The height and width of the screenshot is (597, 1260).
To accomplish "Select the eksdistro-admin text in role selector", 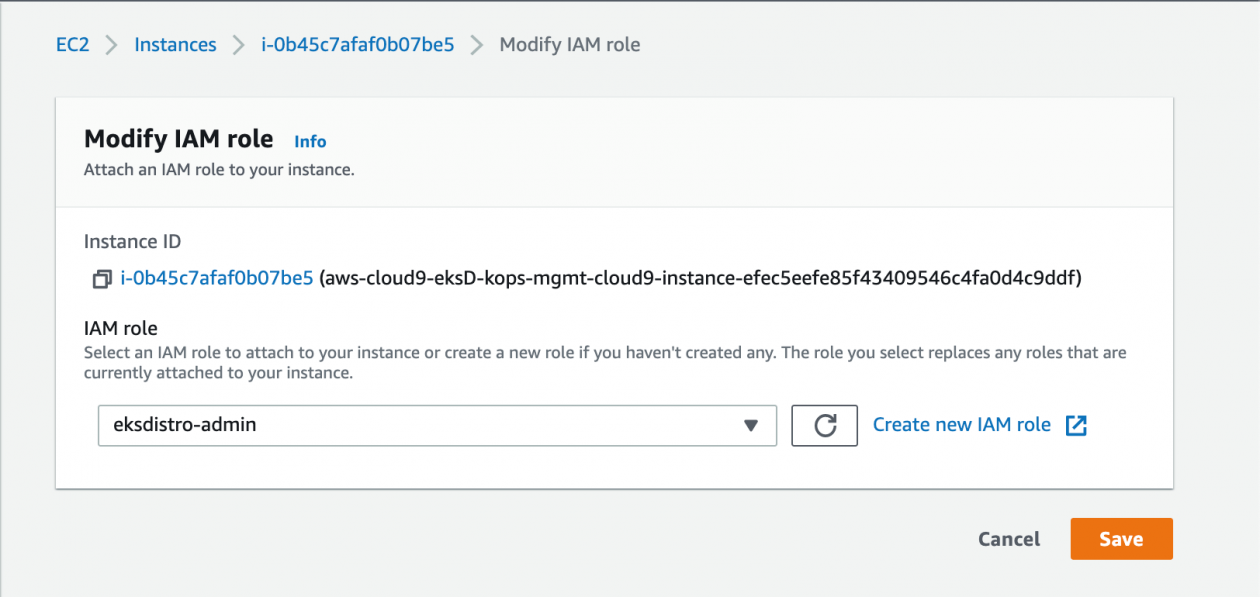I will coord(185,425).
